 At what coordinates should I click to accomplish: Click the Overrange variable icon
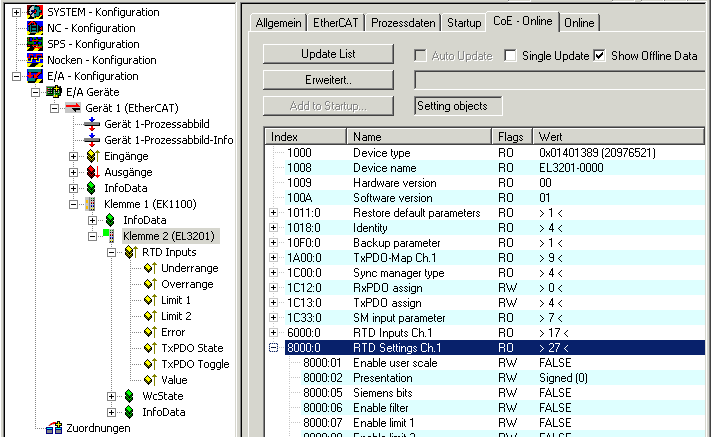(x=150, y=284)
